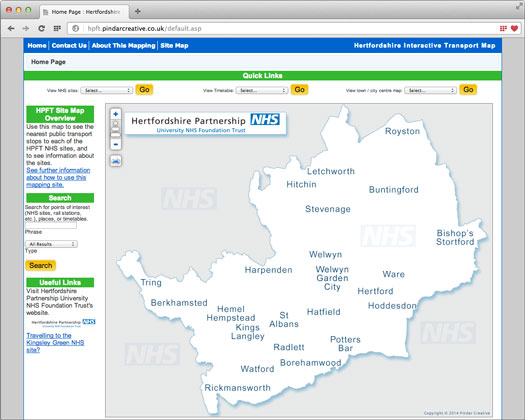
Task: Select Berkhamsted on the map
Action: coord(179,303)
